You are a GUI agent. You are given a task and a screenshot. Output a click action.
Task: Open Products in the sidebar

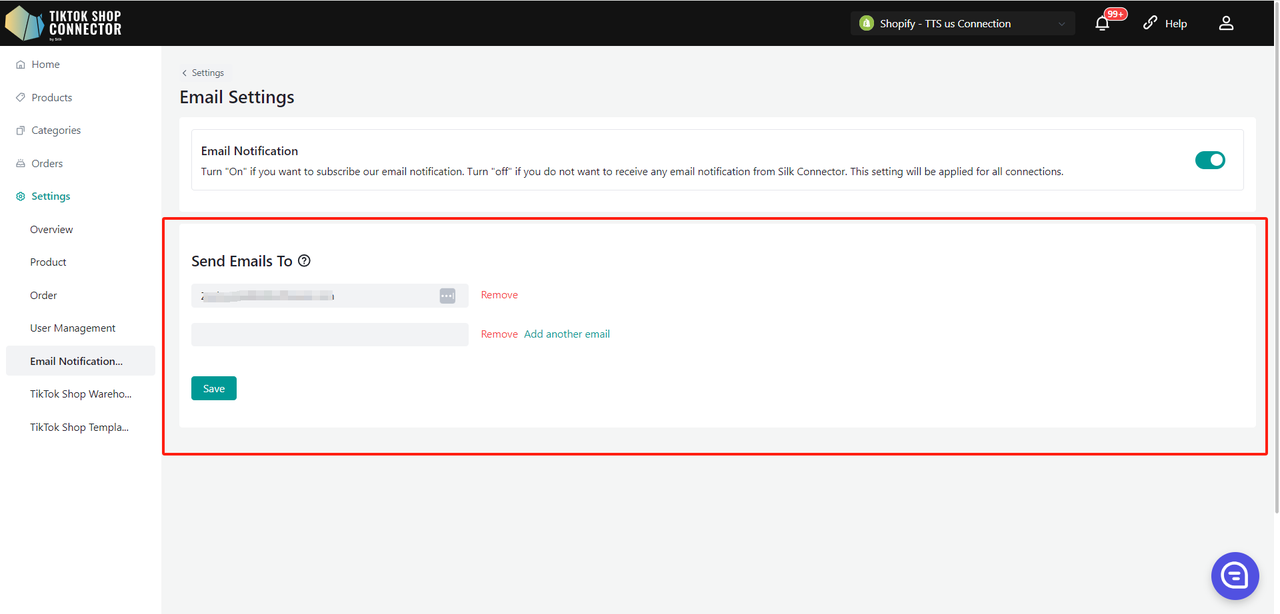click(x=51, y=98)
